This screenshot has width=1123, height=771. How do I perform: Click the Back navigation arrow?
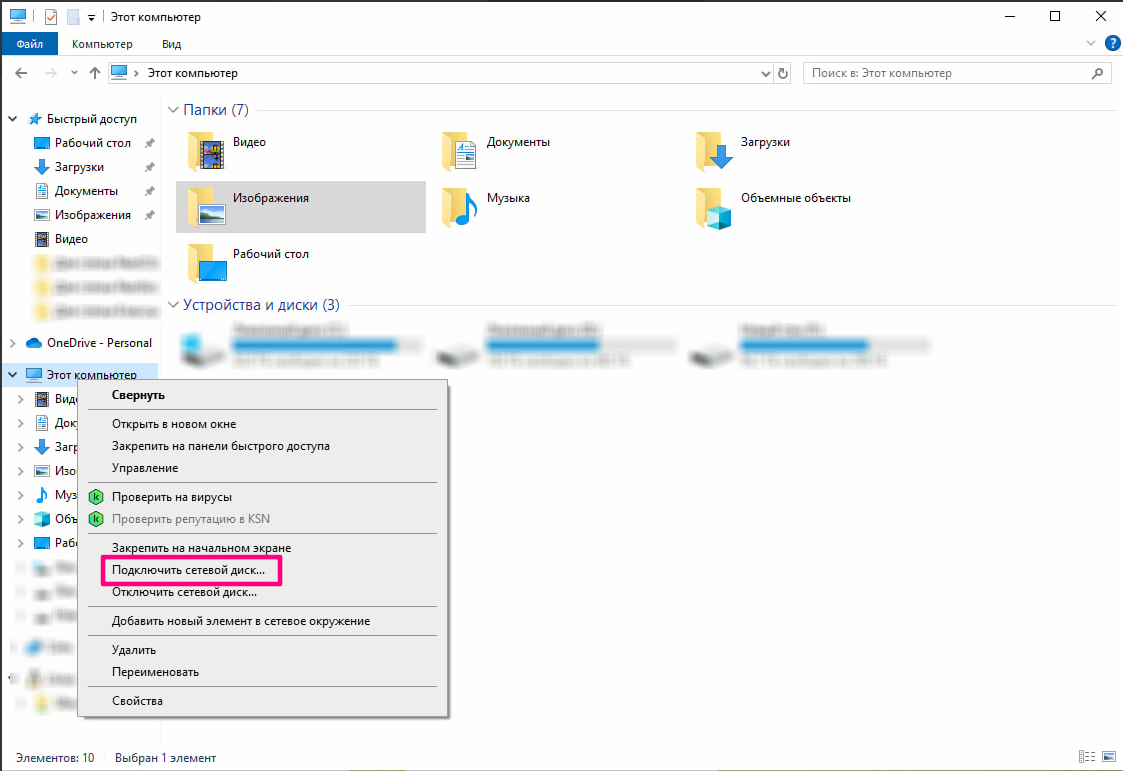pos(21,73)
